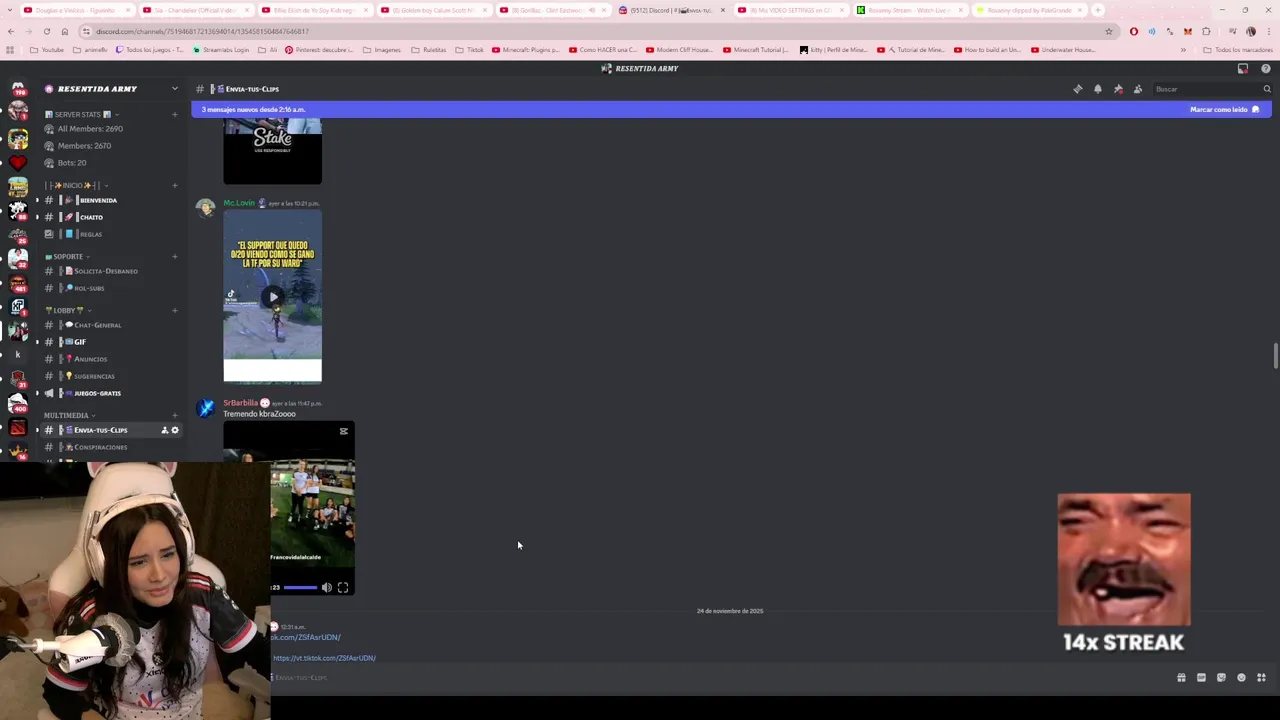
Task: Bookmark this page with star icon
Action: pos(1109,31)
